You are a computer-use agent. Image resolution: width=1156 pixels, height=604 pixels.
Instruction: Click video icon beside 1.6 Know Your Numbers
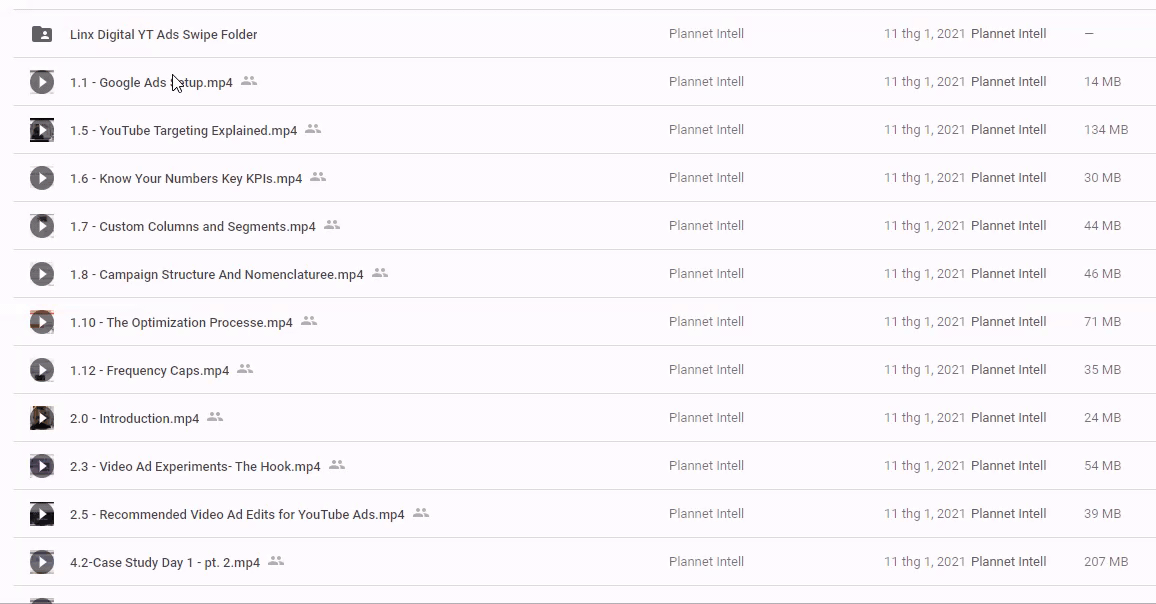click(x=42, y=178)
